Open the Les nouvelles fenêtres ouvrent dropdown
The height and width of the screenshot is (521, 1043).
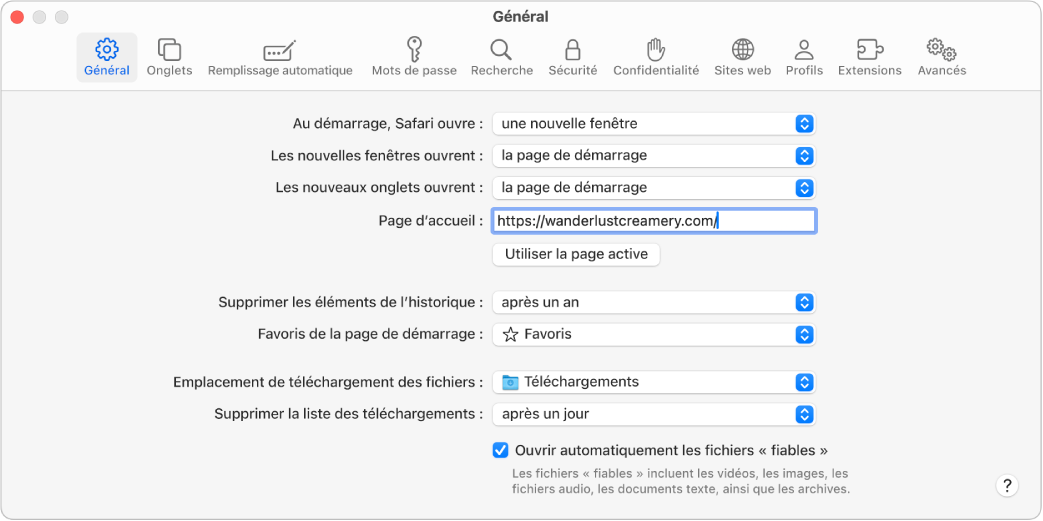(655, 156)
